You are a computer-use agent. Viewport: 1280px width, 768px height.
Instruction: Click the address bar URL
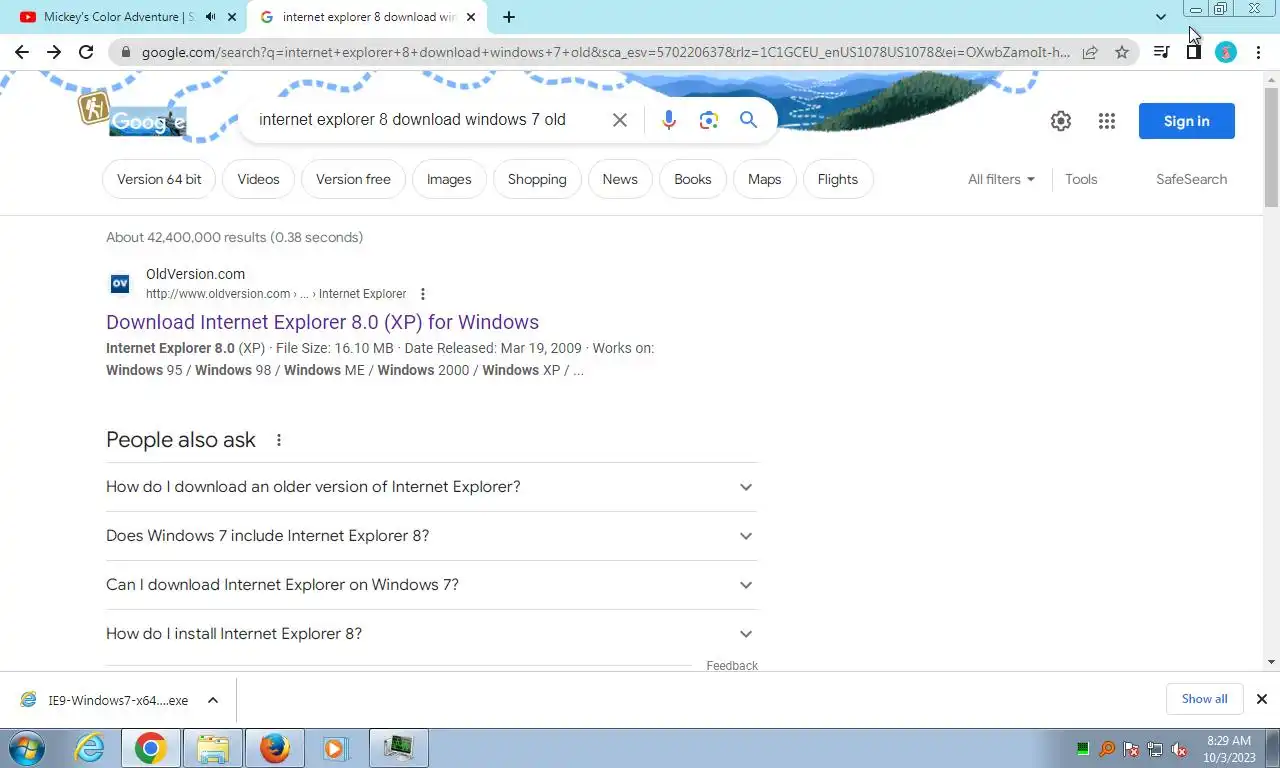(605, 52)
